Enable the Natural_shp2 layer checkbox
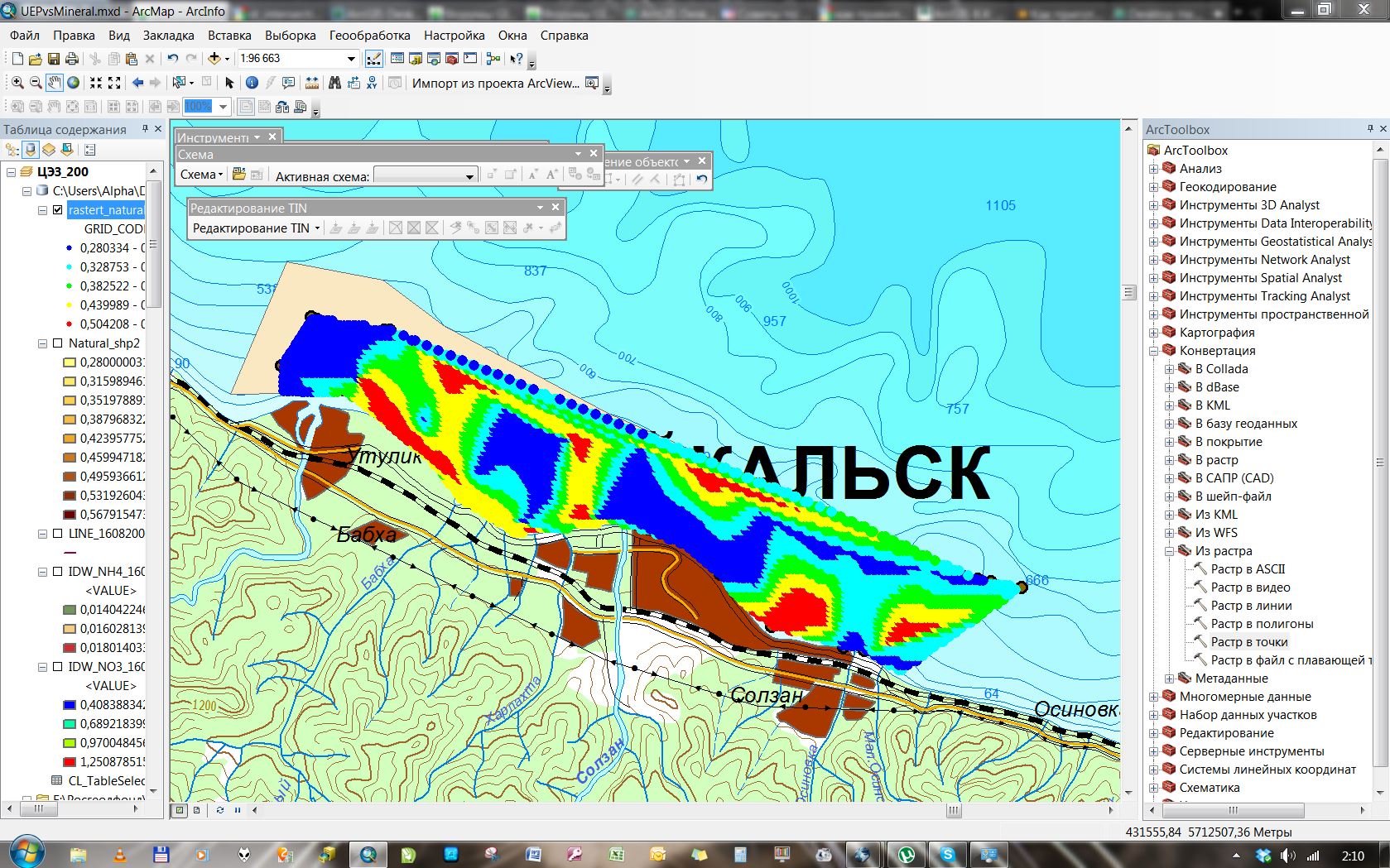The width and height of the screenshot is (1390, 868). pyautogui.click(x=57, y=343)
